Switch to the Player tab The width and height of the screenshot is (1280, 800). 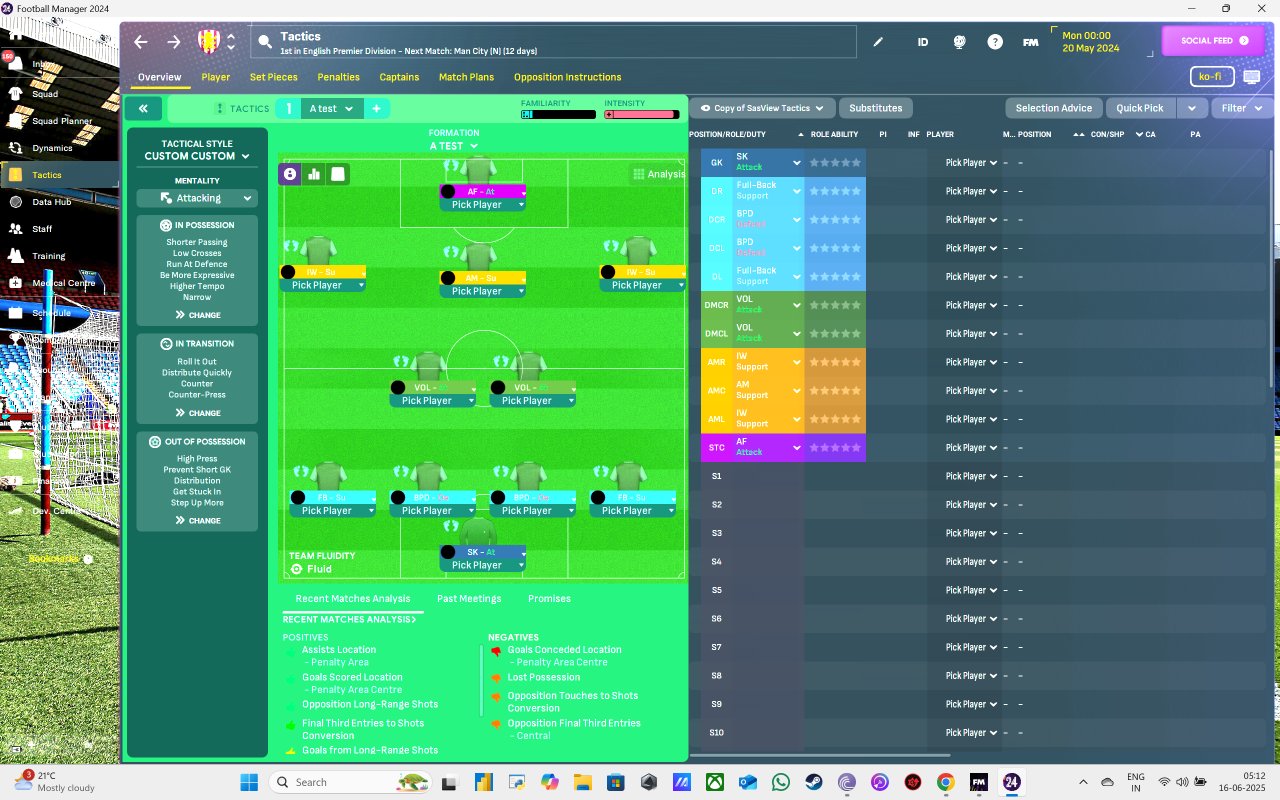click(215, 77)
